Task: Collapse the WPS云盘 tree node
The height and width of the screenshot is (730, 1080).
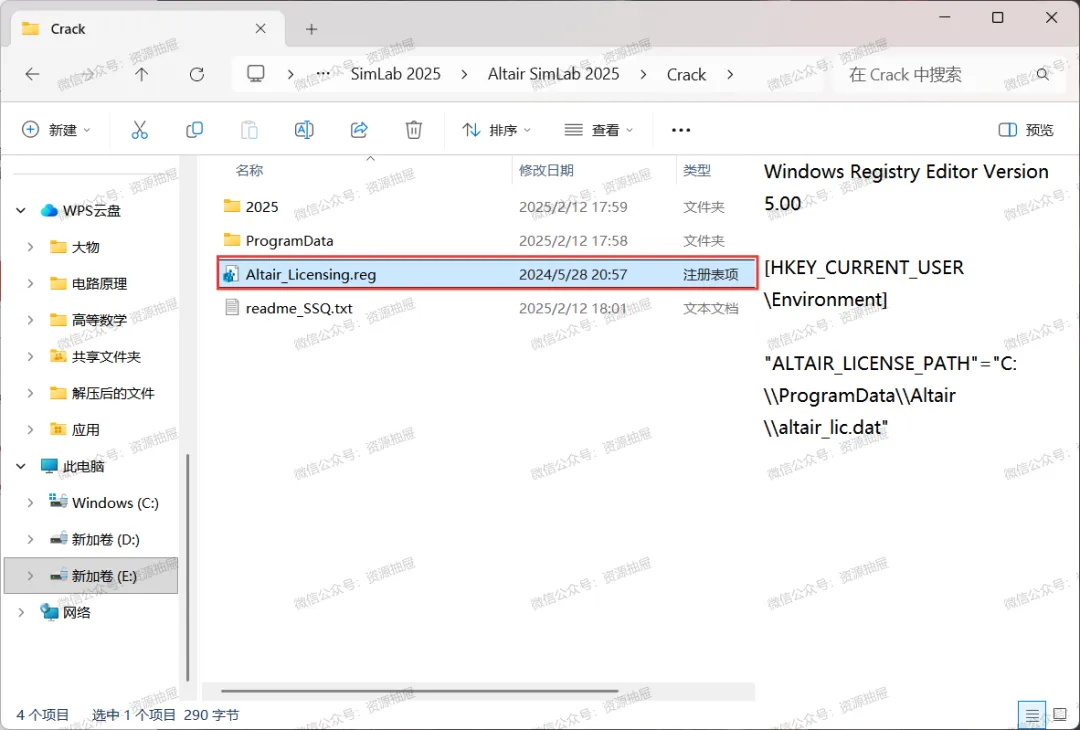Action: (x=21, y=211)
